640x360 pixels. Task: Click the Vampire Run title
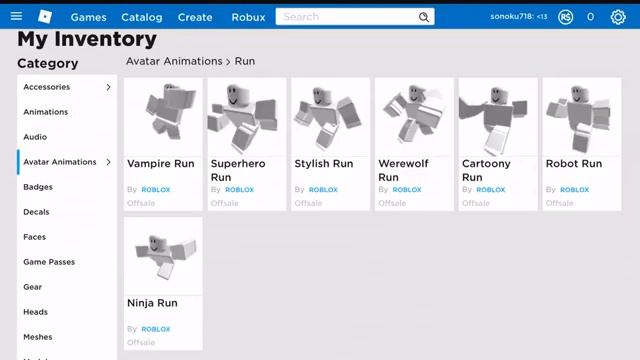coord(161,164)
